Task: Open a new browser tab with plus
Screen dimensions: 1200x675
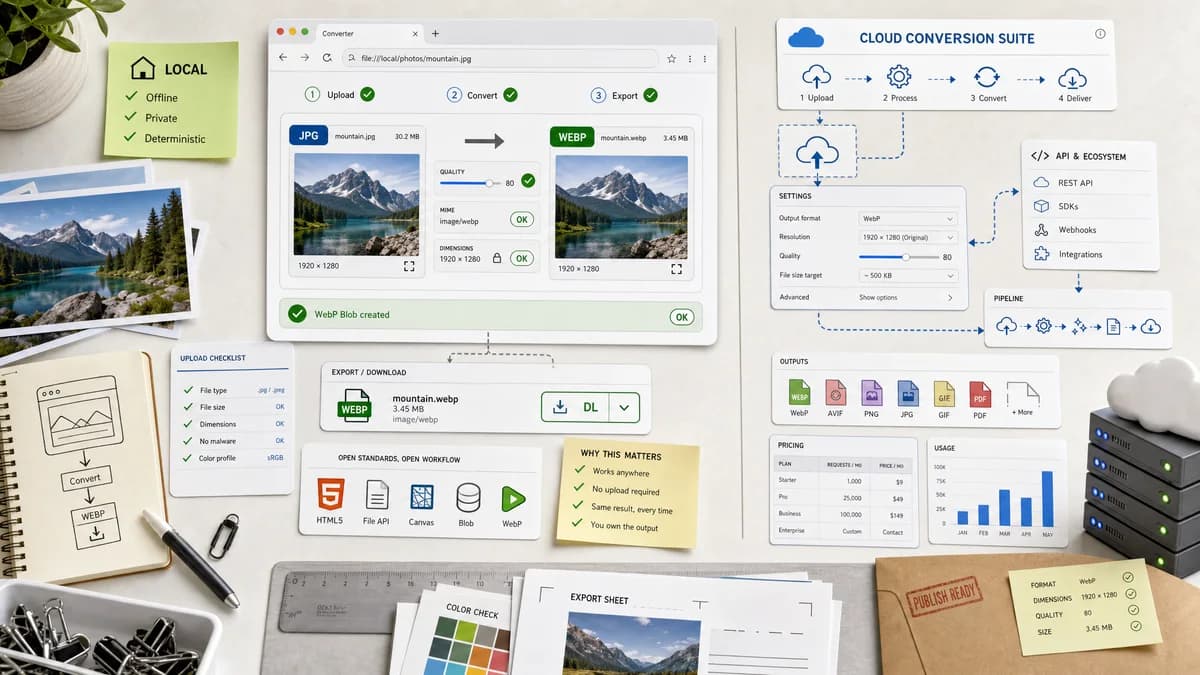Action: pyautogui.click(x=435, y=33)
